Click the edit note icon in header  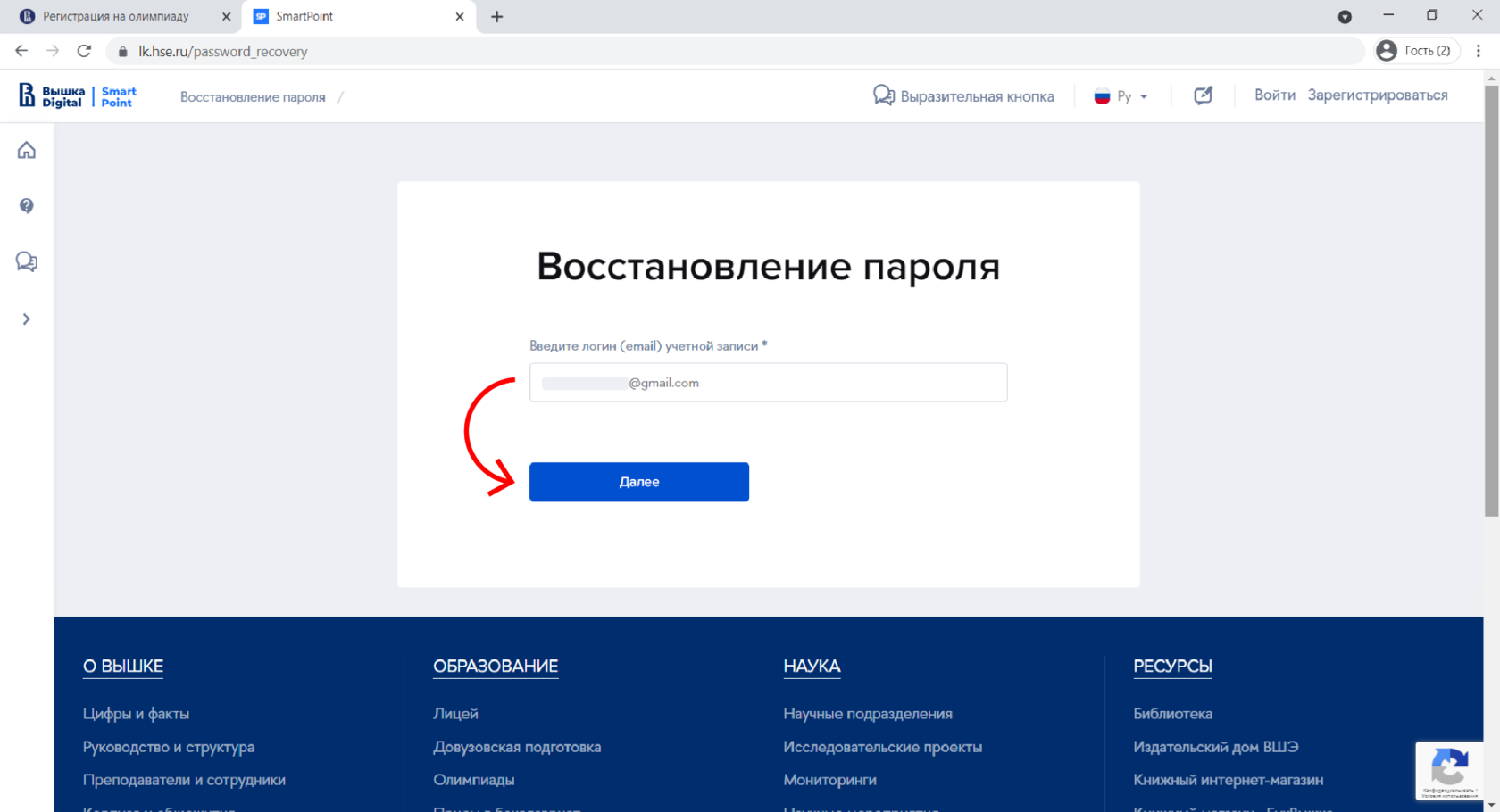pyautogui.click(x=1204, y=95)
